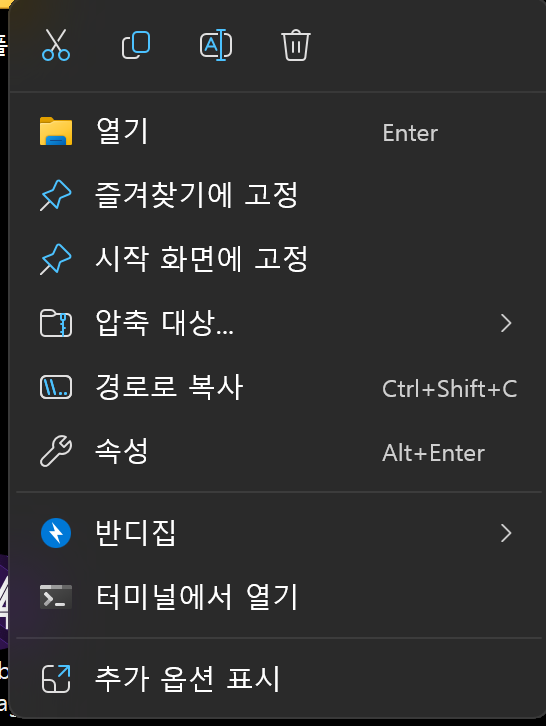Click the Rename icon
The height and width of the screenshot is (726, 546).
(x=216, y=45)
